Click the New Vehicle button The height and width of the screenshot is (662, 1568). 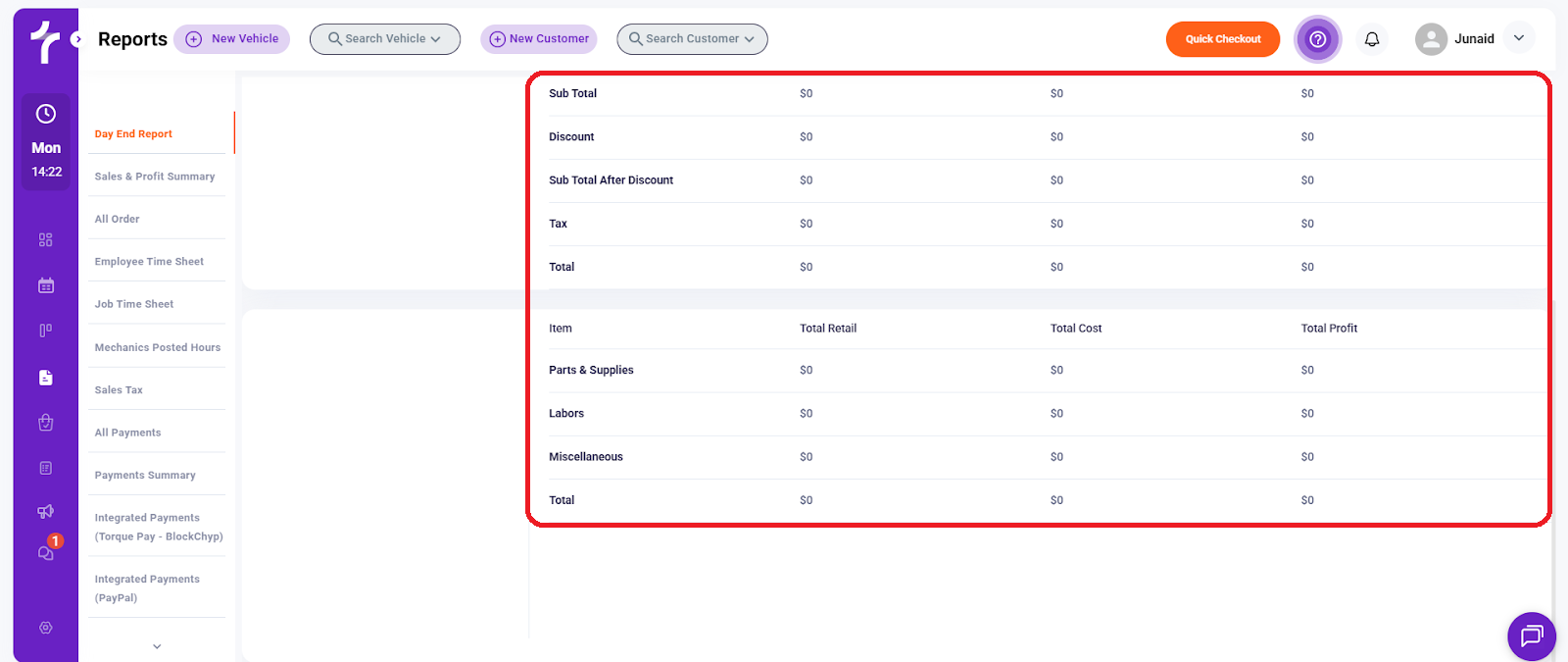[232, 39]
